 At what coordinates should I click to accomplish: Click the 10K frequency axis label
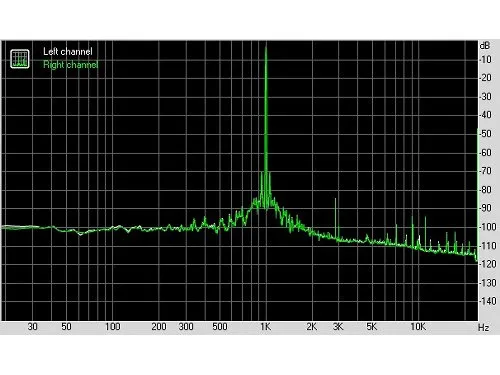(418, 327)
